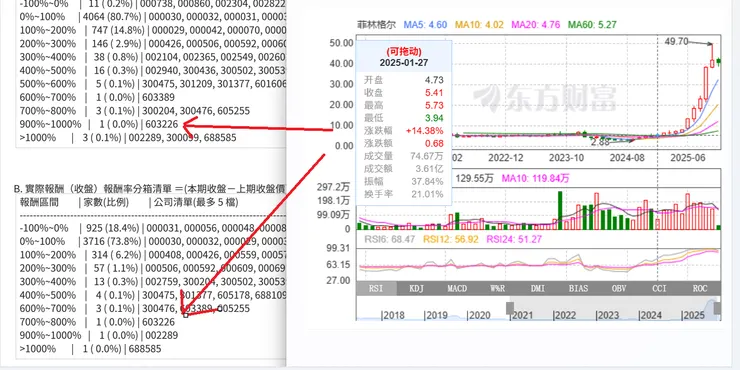Switch to the KDJ indicator tab
Viewport: 740px width, 370px height.
click(417, 288)
